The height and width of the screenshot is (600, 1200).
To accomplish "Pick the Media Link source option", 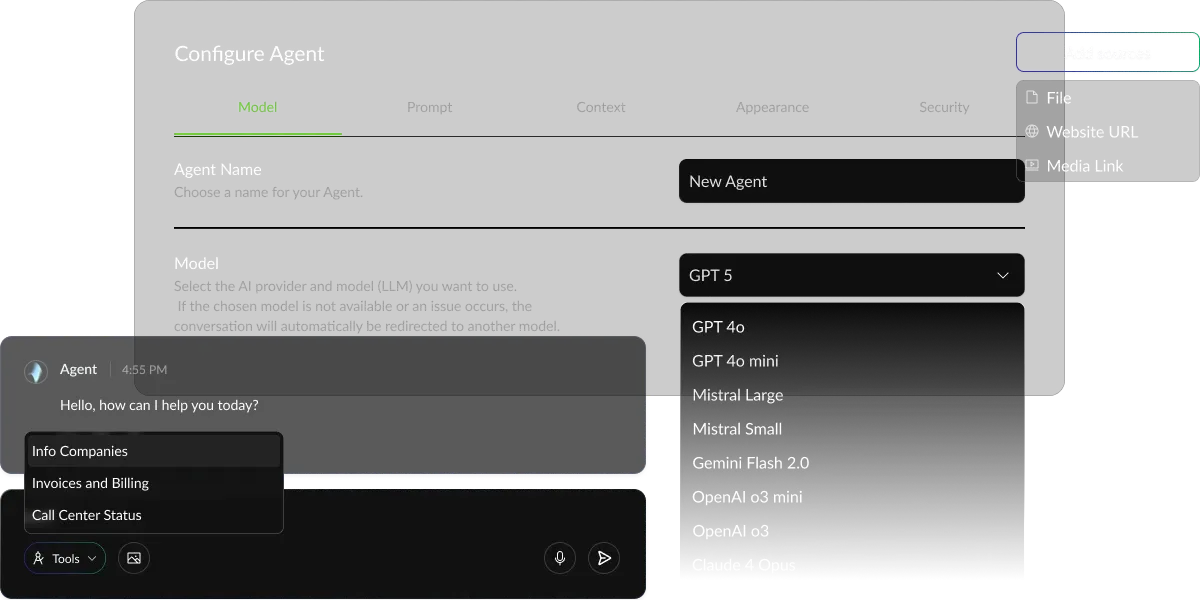I will tap(1084, 166).
